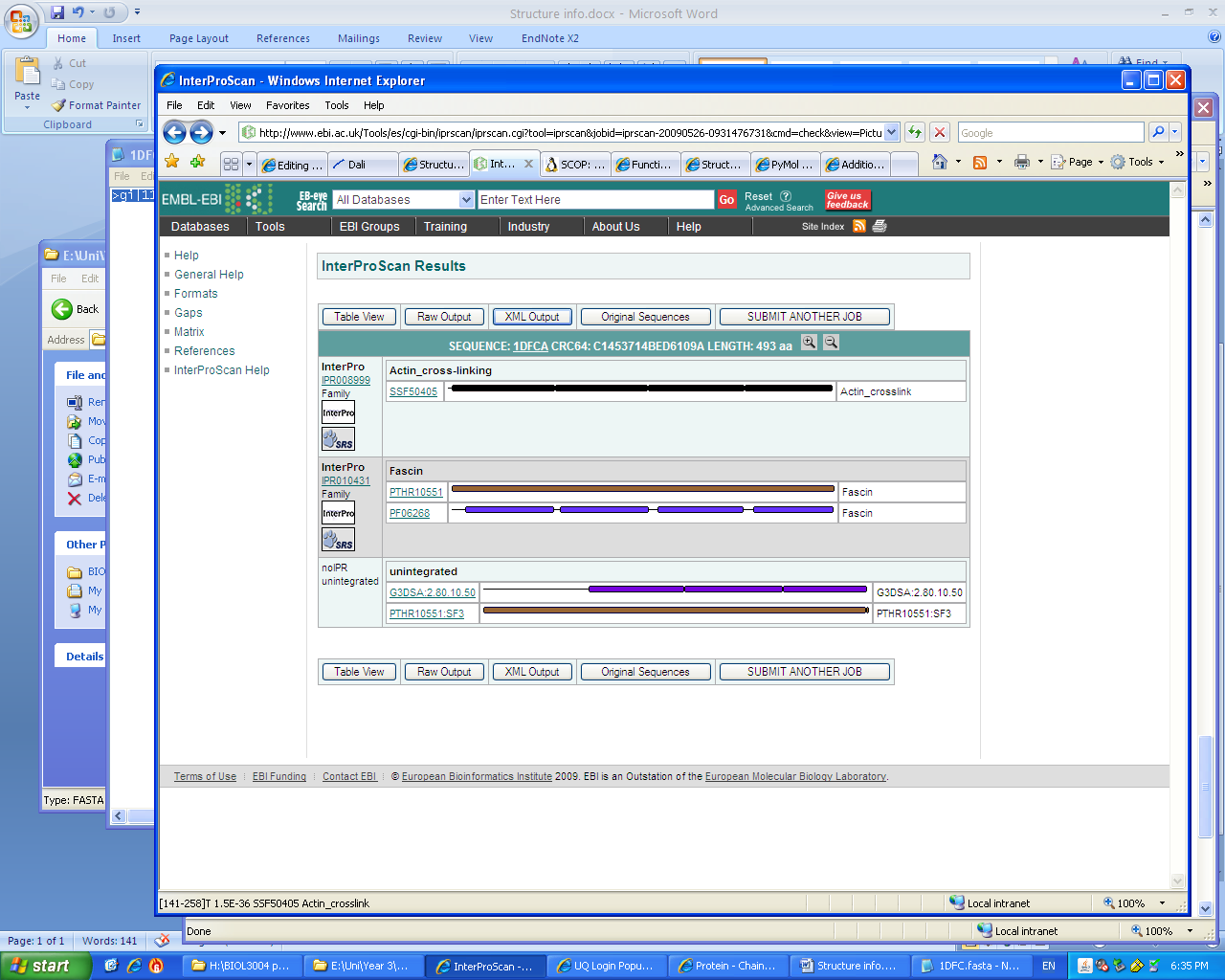The width and height of the screenshot is (1225, 980).
Task: Click the printer icon beside Site Index
Action: tap(880, 226)
